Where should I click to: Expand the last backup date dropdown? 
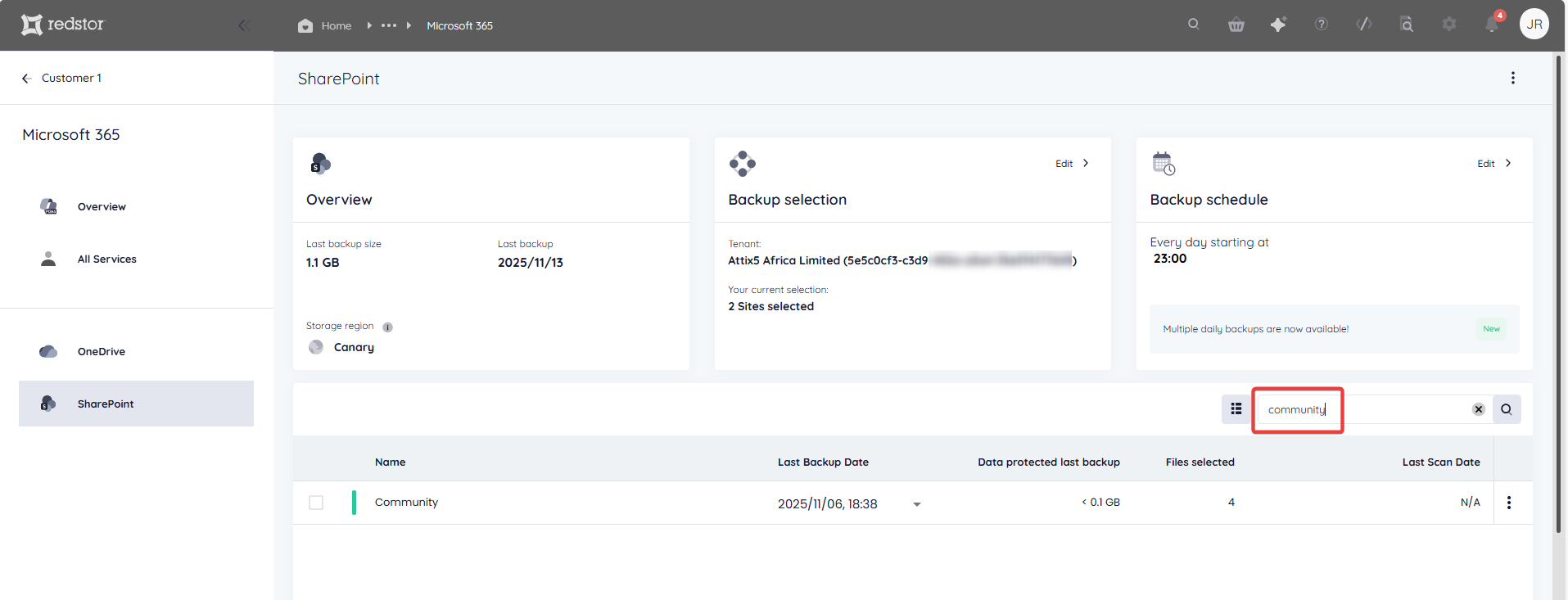pos(917,504)
